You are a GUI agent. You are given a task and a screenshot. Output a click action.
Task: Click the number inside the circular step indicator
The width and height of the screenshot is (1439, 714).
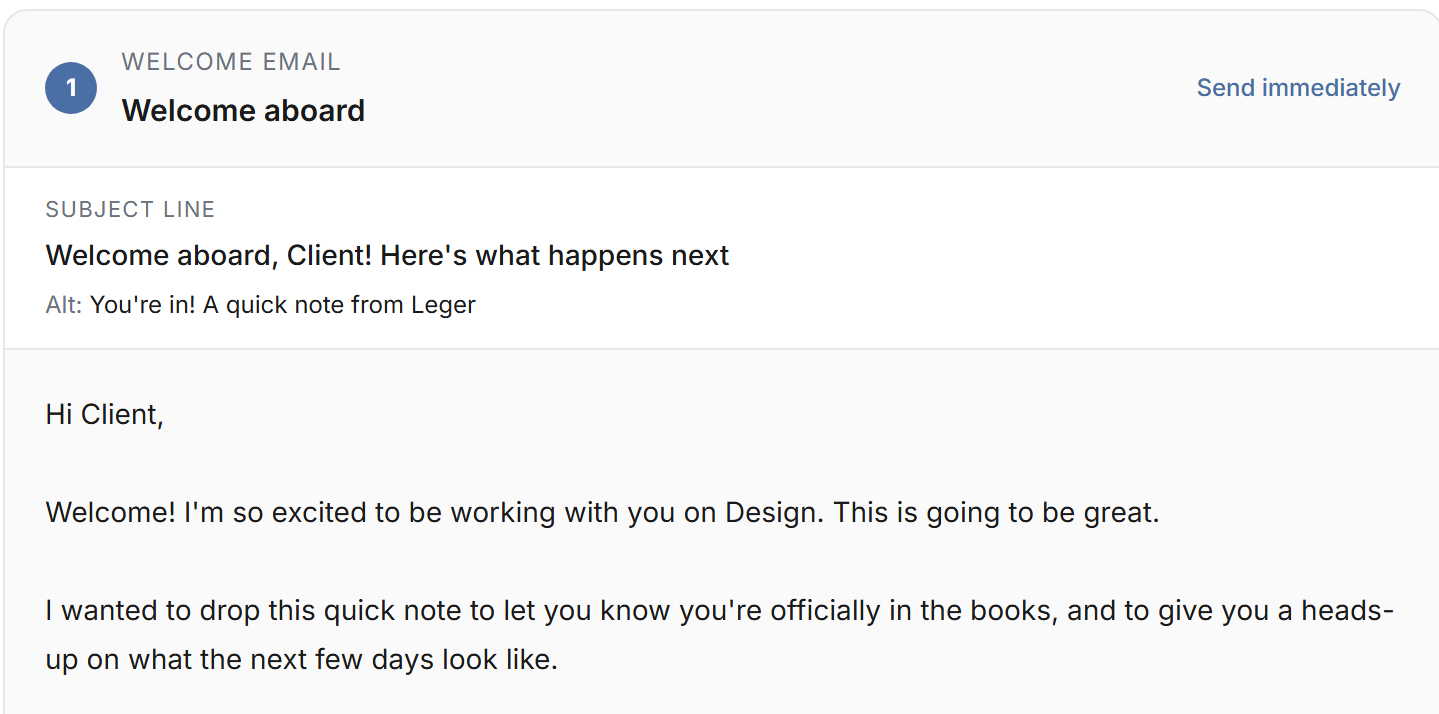(70, 88)
